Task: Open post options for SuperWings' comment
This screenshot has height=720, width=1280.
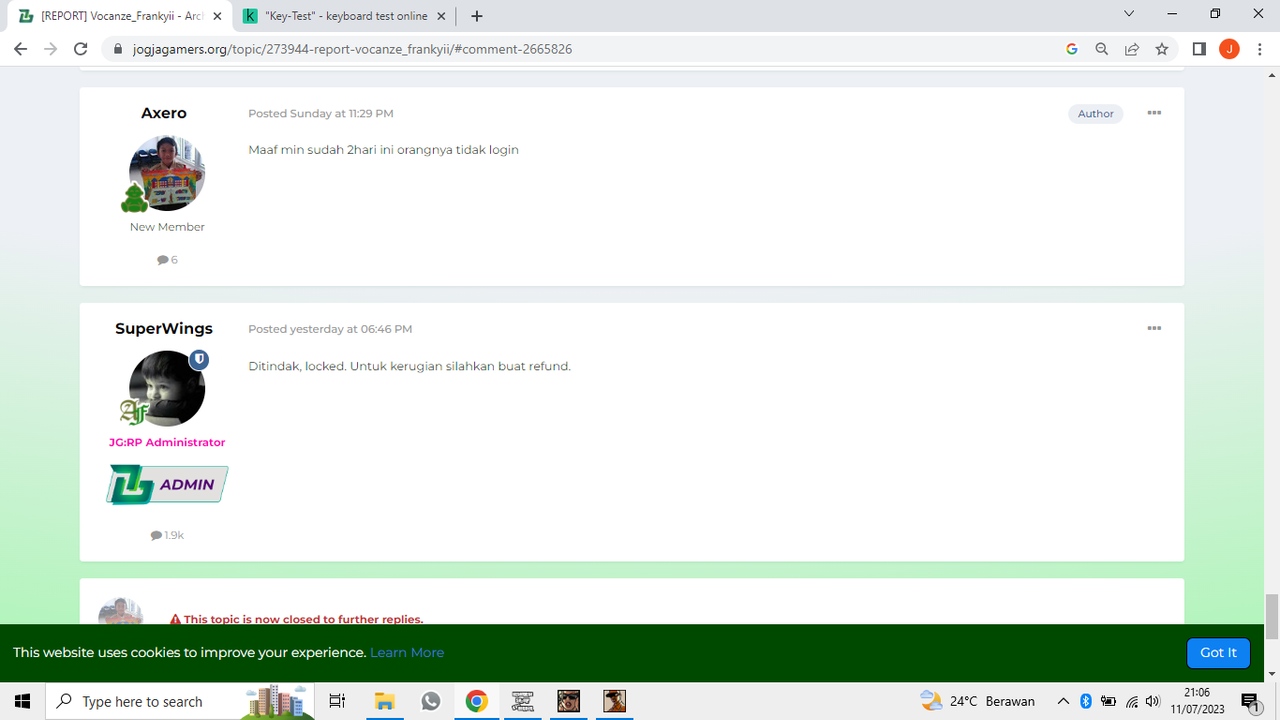Action: [x=1154, y=328]
